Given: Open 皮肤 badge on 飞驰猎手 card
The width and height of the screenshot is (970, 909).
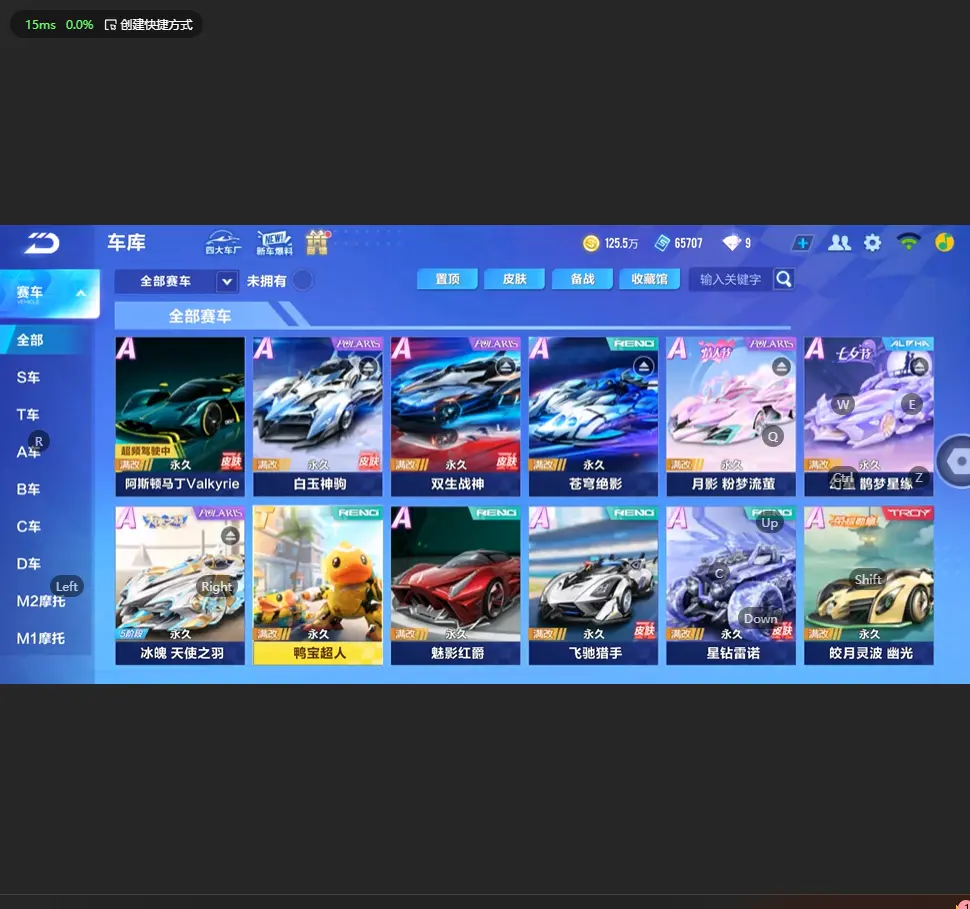Looking at the screenshot, I should [645, 631].
